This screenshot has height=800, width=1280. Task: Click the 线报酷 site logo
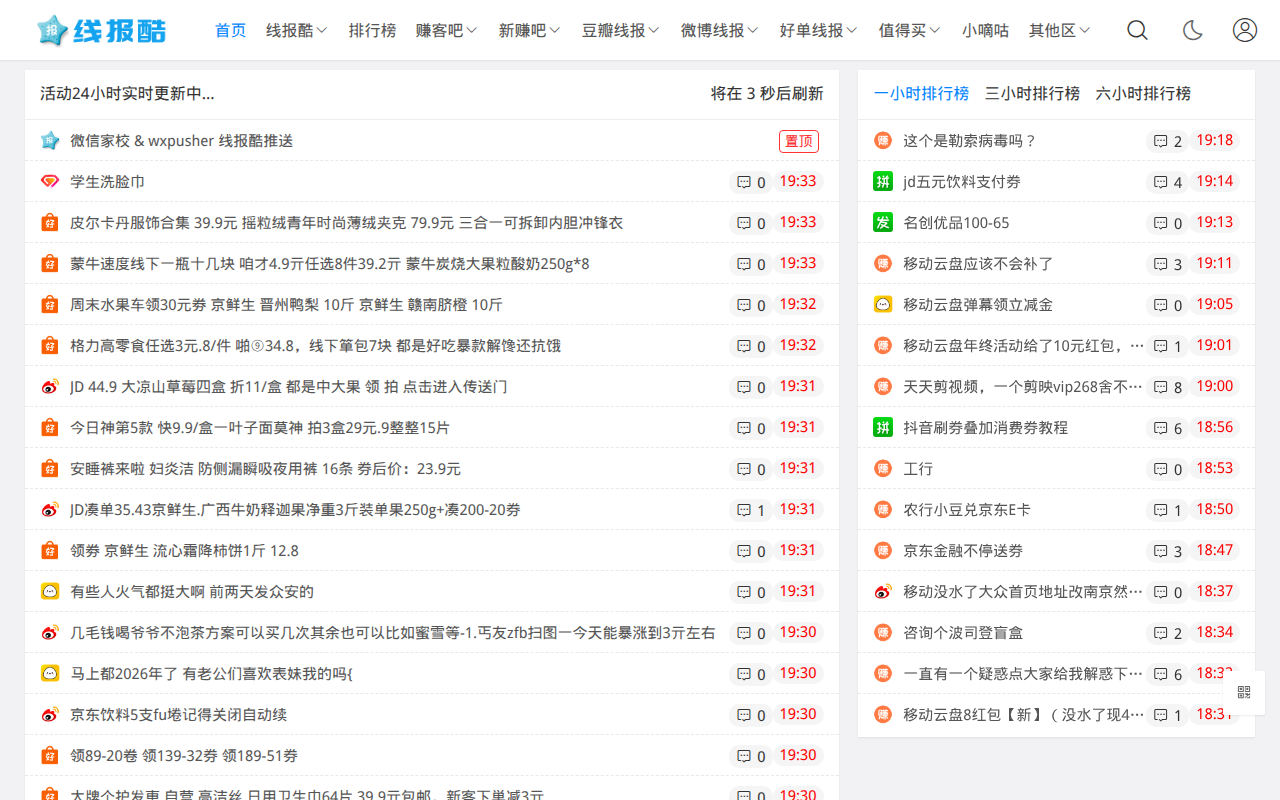100,30
